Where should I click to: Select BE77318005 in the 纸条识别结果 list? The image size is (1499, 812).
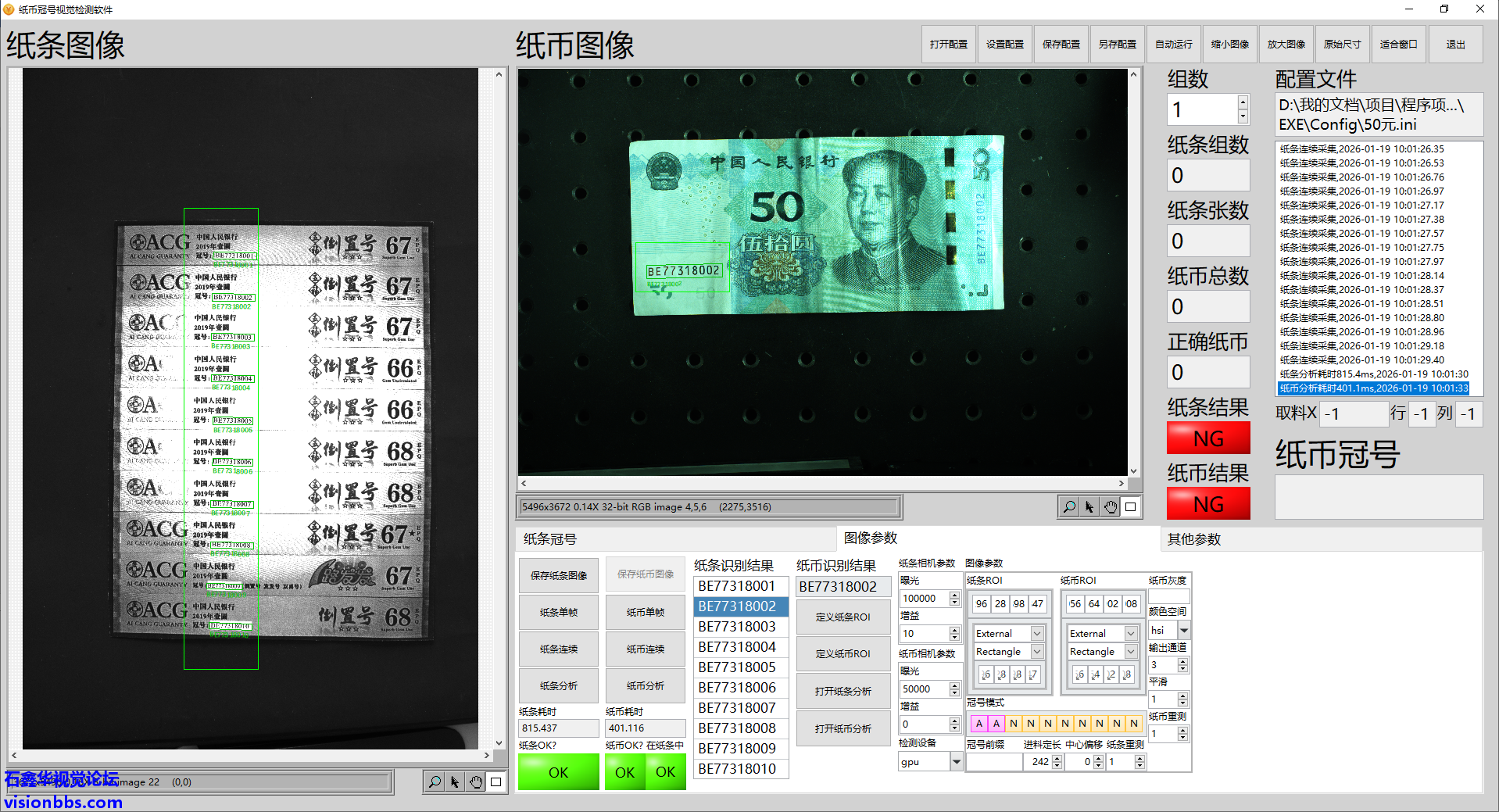click(737, 667)
